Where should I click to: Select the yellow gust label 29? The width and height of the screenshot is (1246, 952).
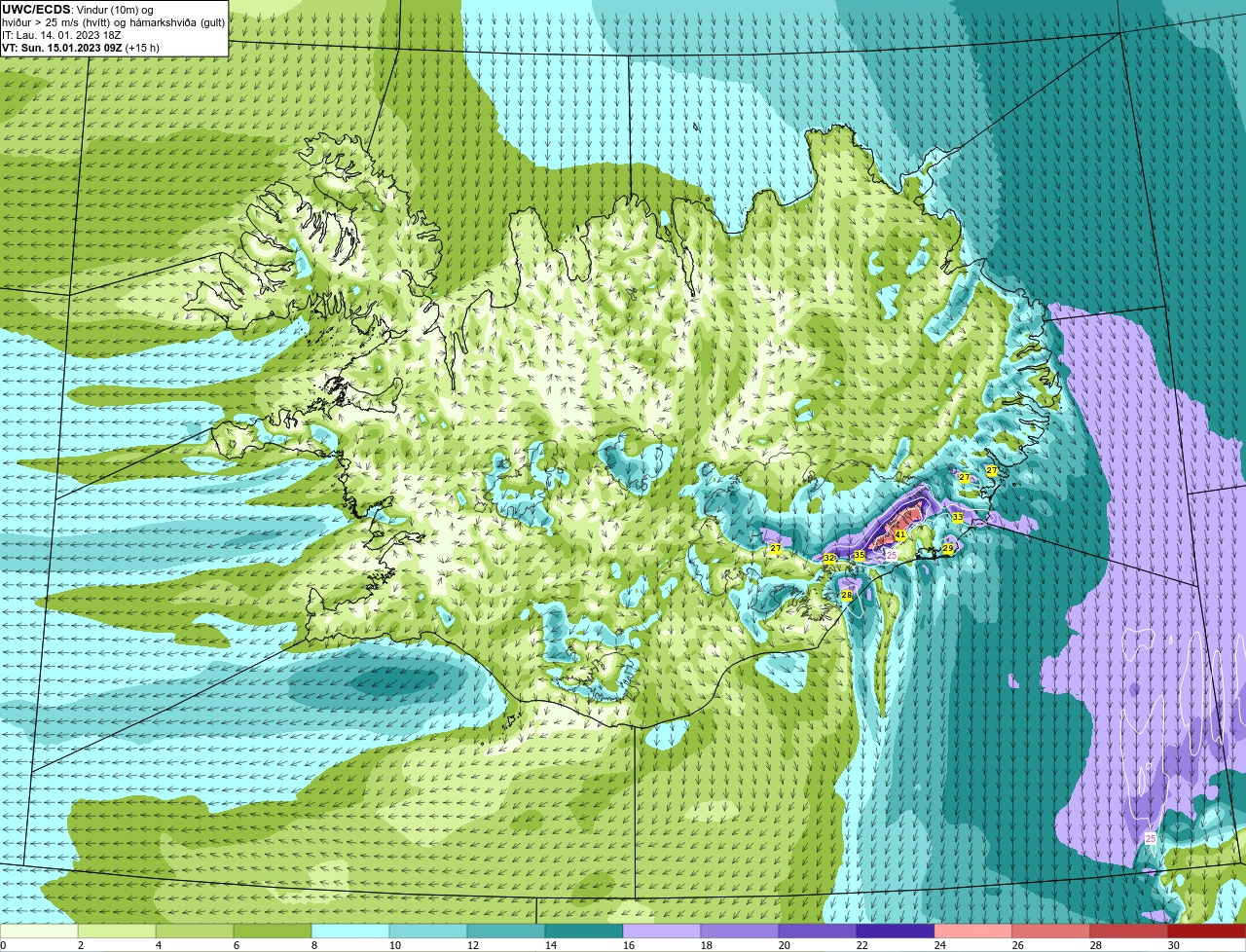coord(948,549)
